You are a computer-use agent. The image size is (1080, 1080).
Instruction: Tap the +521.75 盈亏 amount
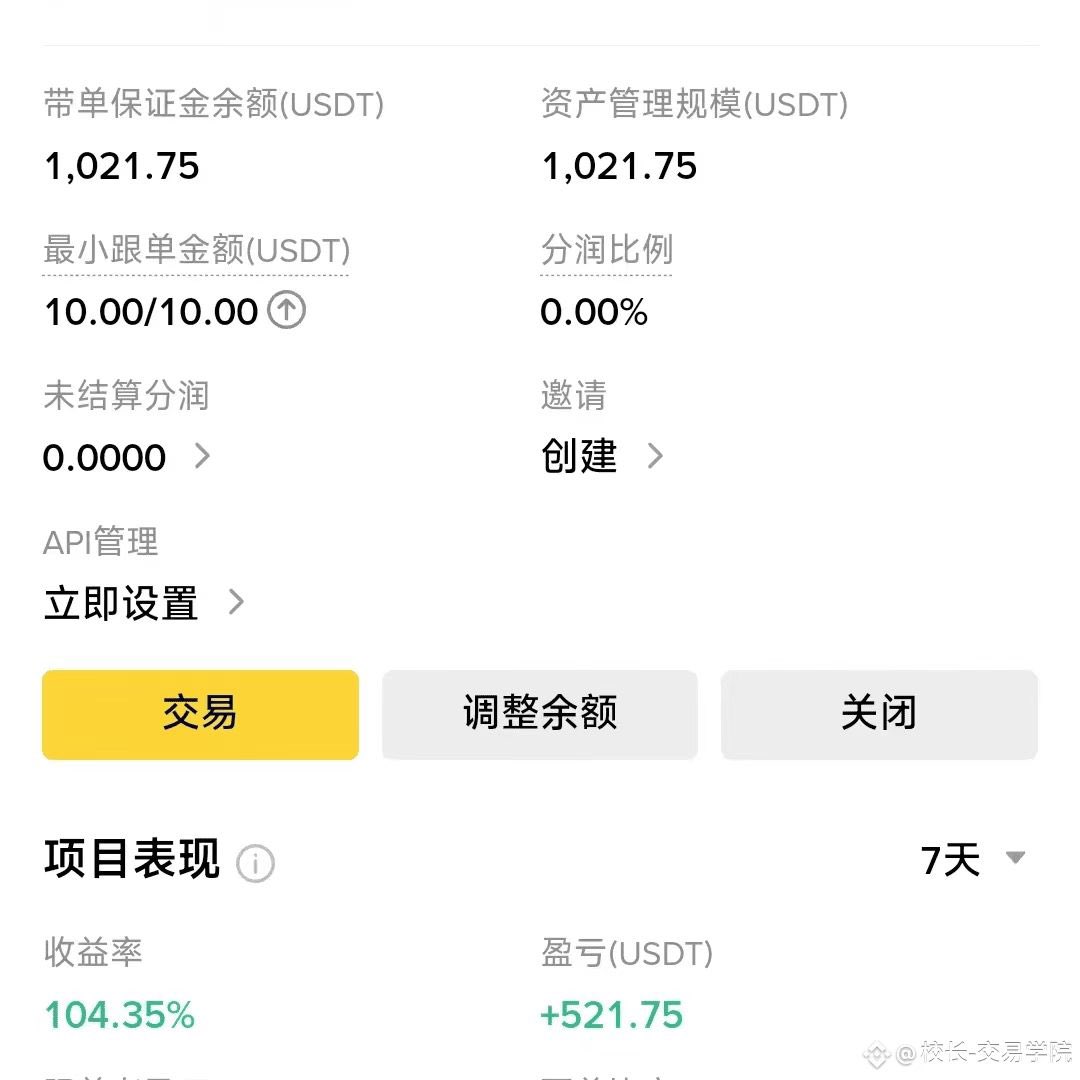(x=611, y=1015)
